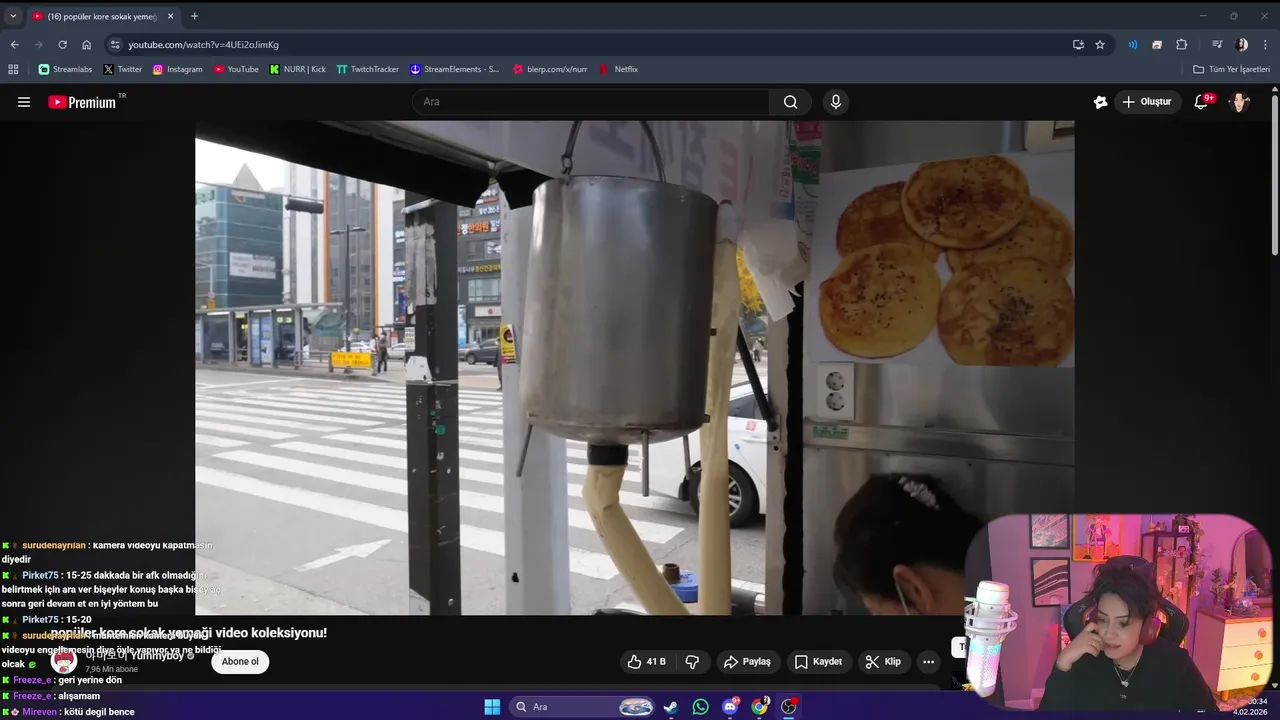Open WhatsApp from the taskbar
The height and width of the screenshot is (720, 1280).
coord(700,707)
